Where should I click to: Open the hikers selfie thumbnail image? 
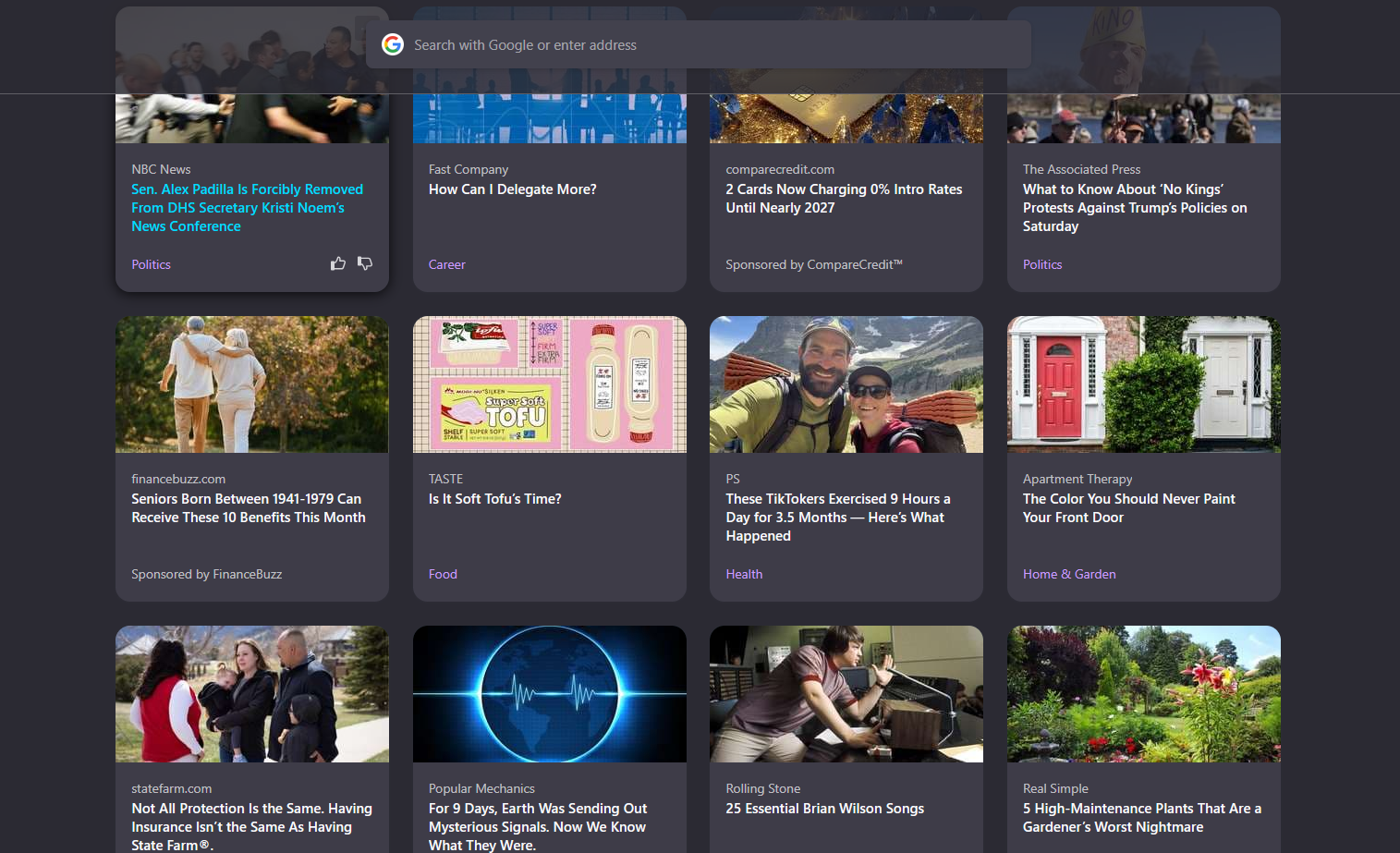[846, 384]
